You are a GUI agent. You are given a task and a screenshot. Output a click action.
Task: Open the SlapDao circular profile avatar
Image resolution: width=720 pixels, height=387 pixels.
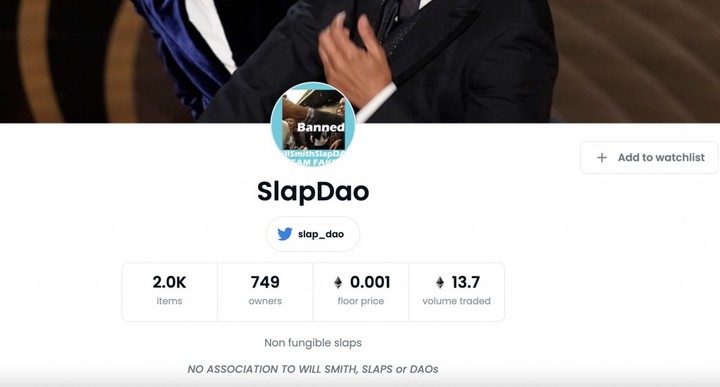[x=313, y=124]
